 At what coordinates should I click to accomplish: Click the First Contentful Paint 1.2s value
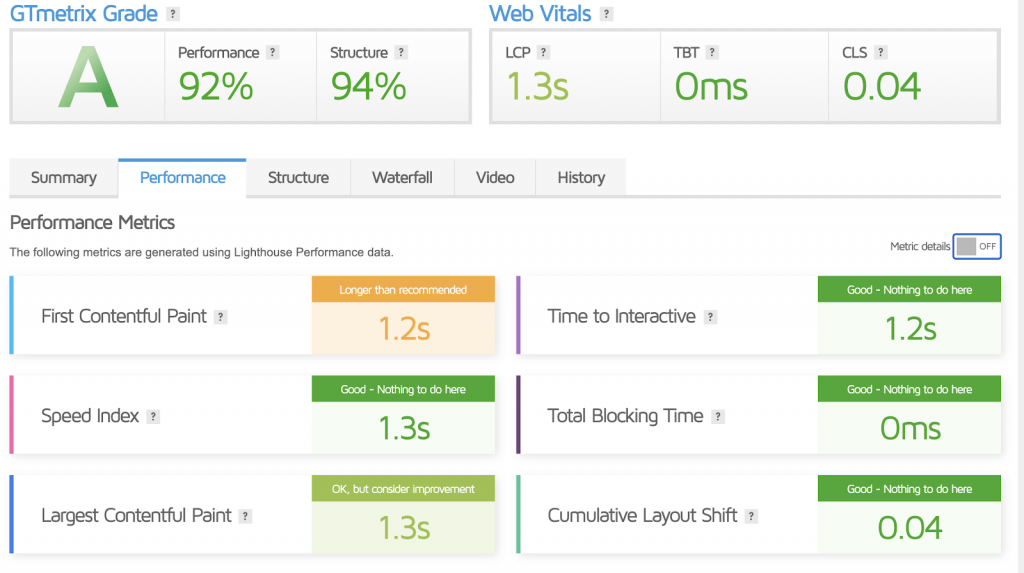[404, 329]
